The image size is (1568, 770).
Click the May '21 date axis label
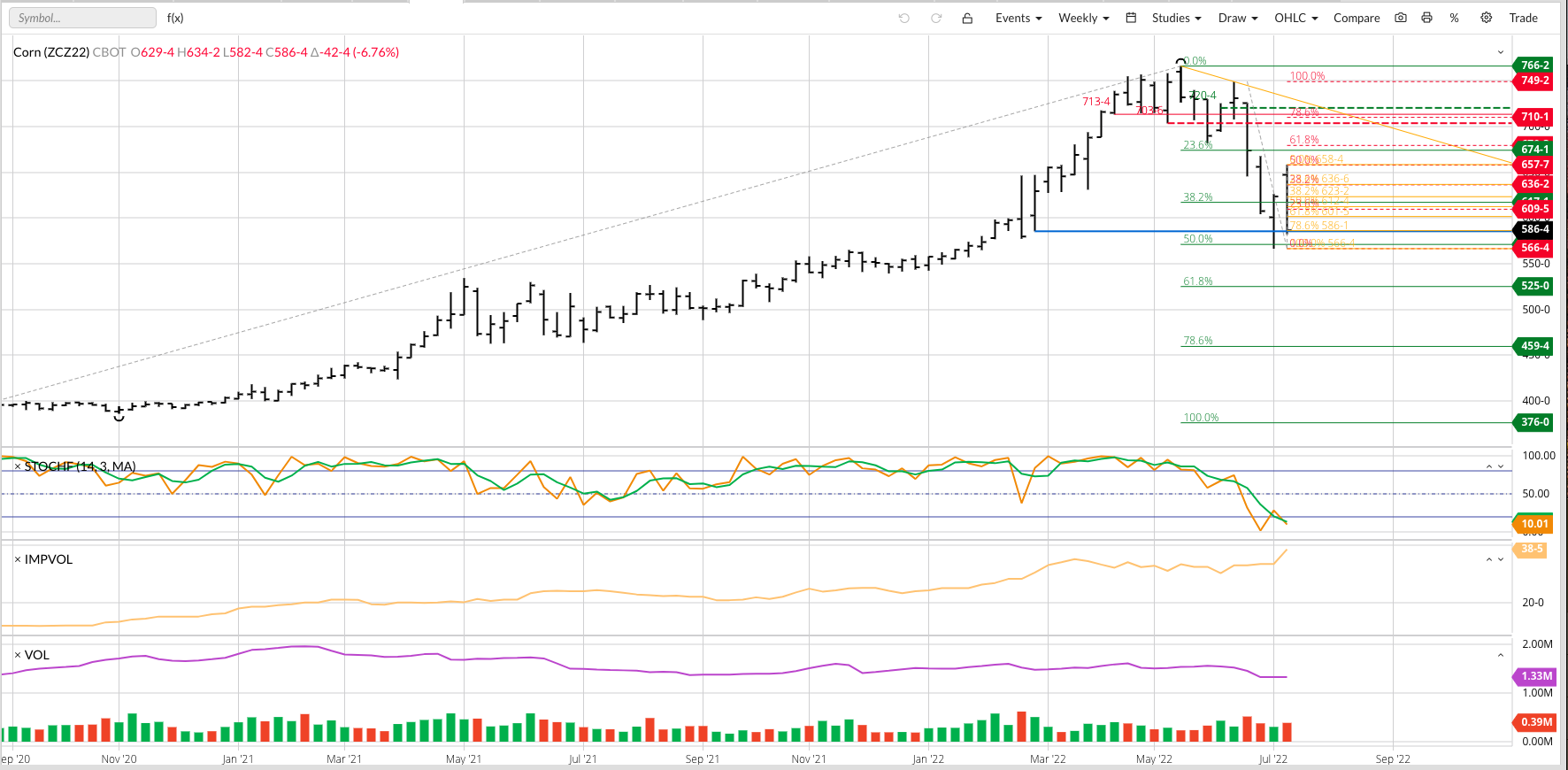pyautogui.click(x=464, y=758)
